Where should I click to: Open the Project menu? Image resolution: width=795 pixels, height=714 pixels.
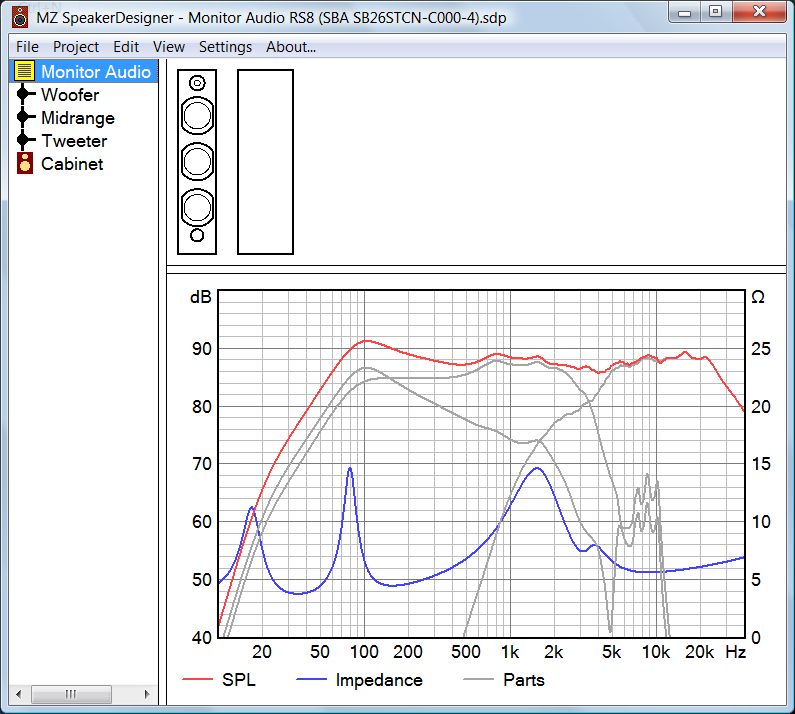[76, 47]
